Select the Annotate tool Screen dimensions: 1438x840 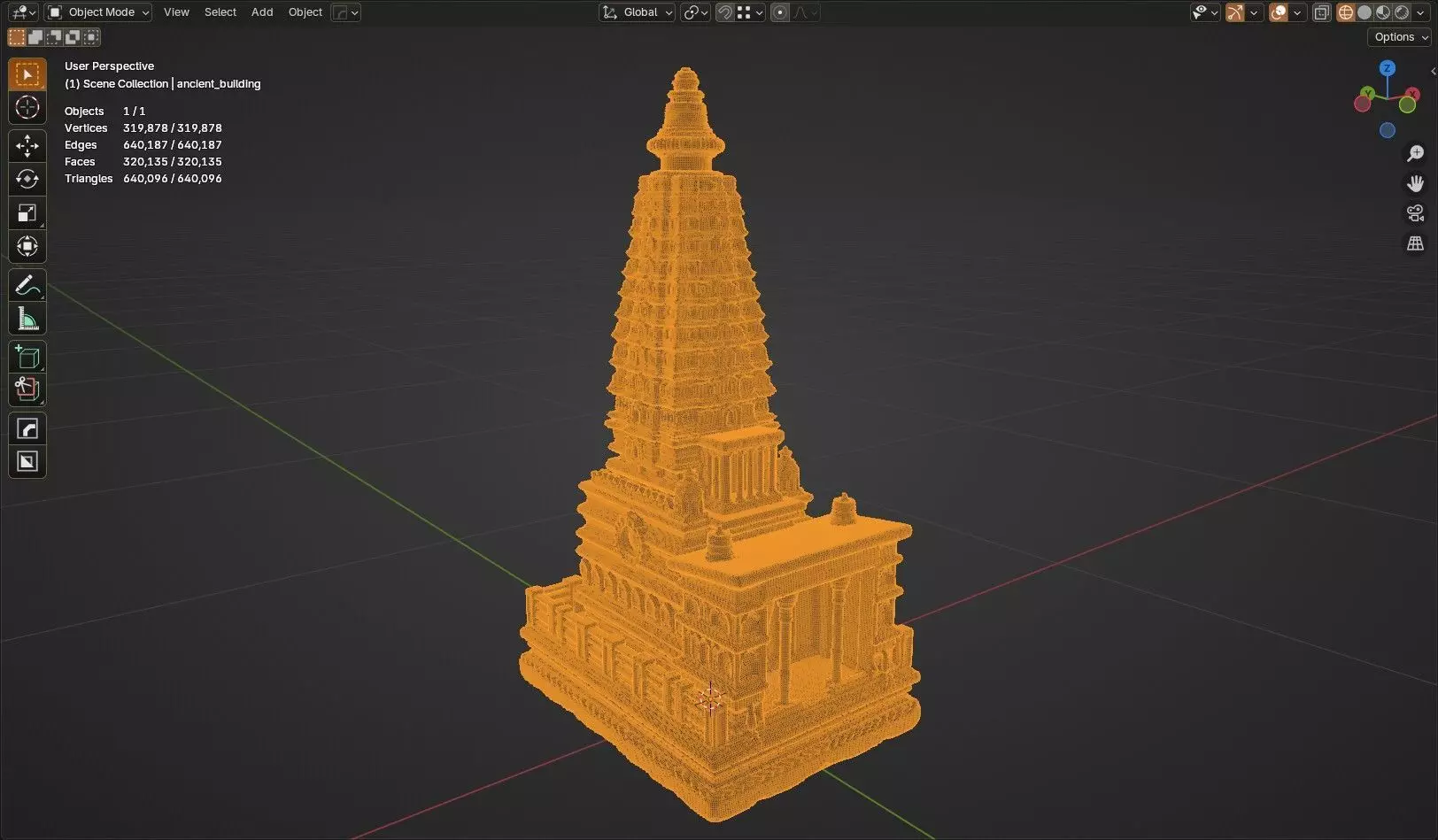[x=27, y=286]
